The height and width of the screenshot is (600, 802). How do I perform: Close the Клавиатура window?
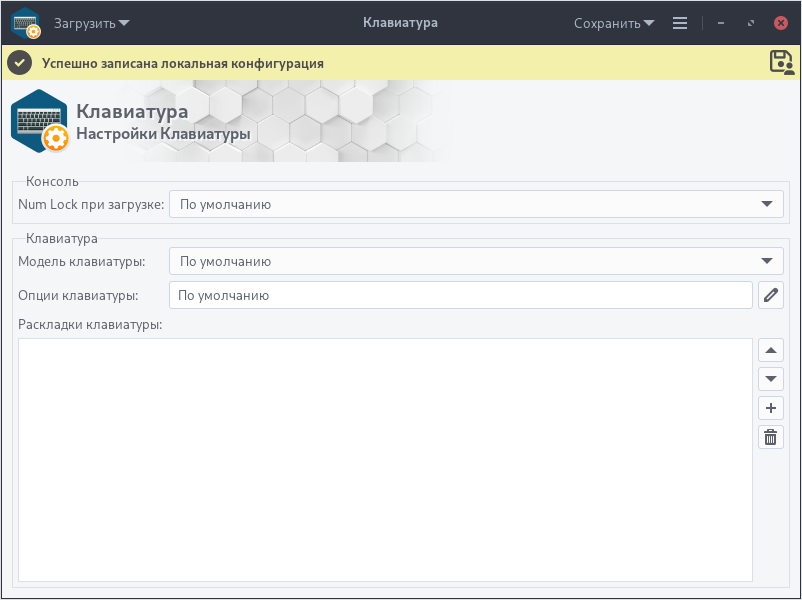(780, 23)
